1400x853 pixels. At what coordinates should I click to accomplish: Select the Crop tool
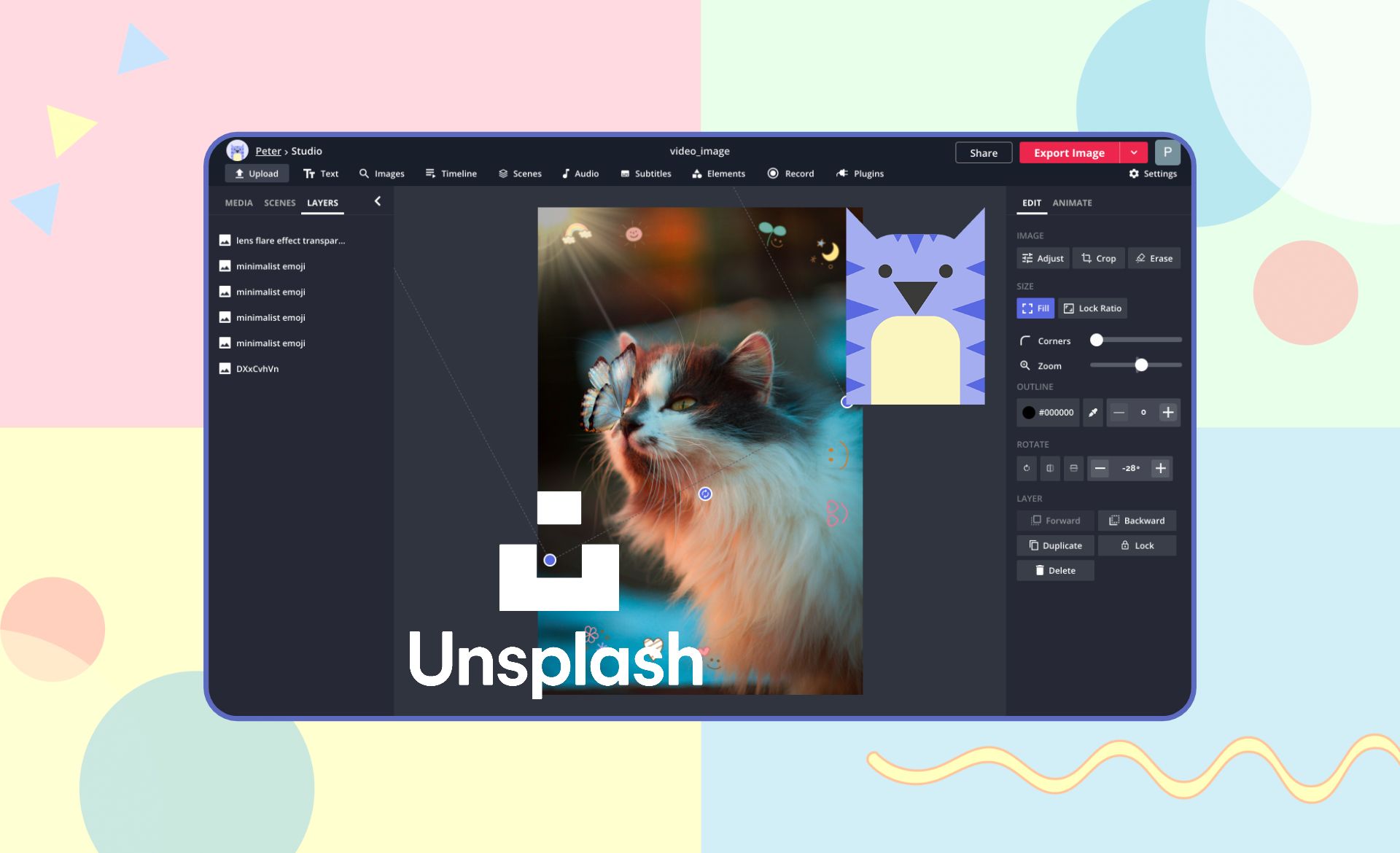pyautogui.click(x=1098, y=258)
